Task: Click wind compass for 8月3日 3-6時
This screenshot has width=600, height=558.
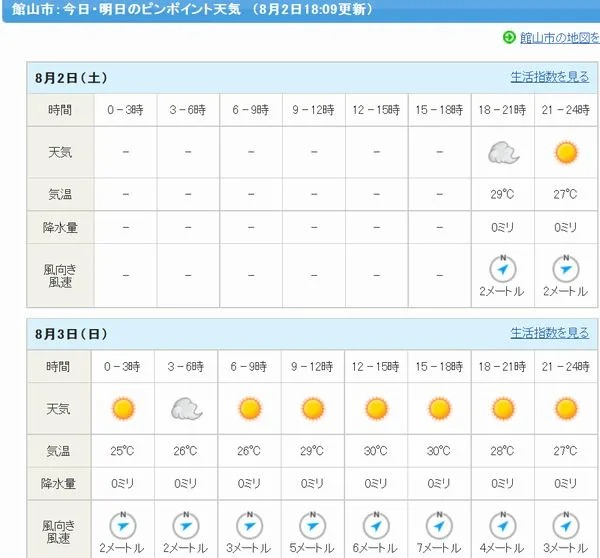Action: pos(186,525)
